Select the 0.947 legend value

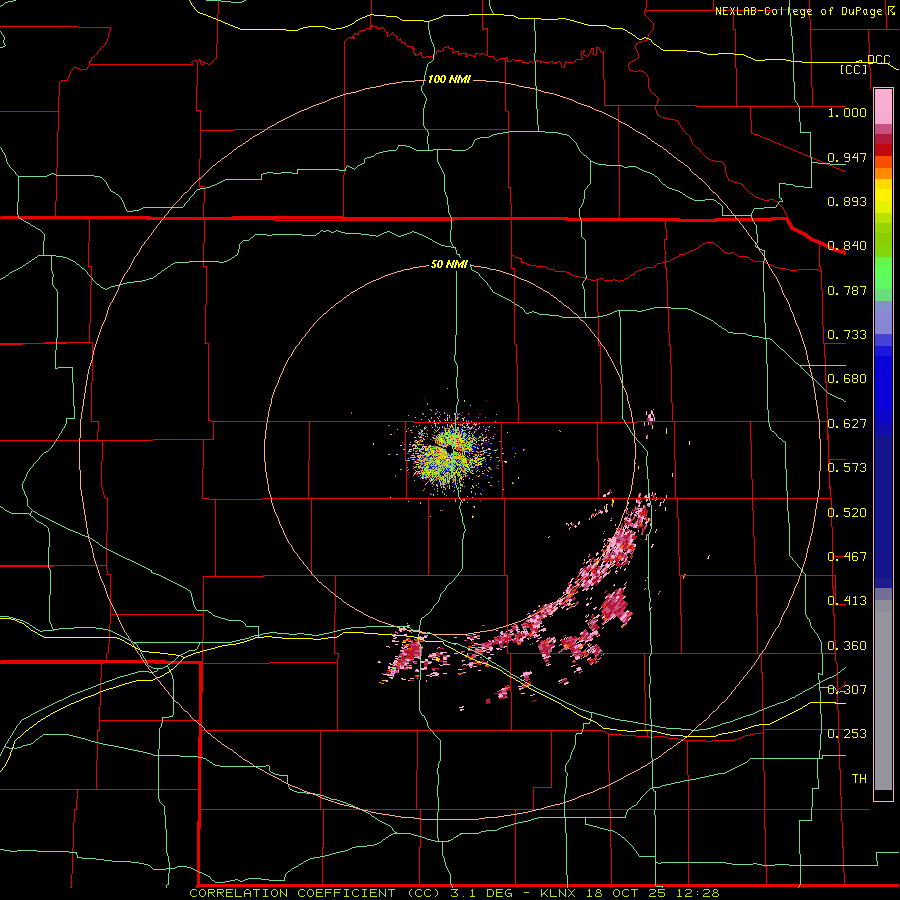point(847,157)
